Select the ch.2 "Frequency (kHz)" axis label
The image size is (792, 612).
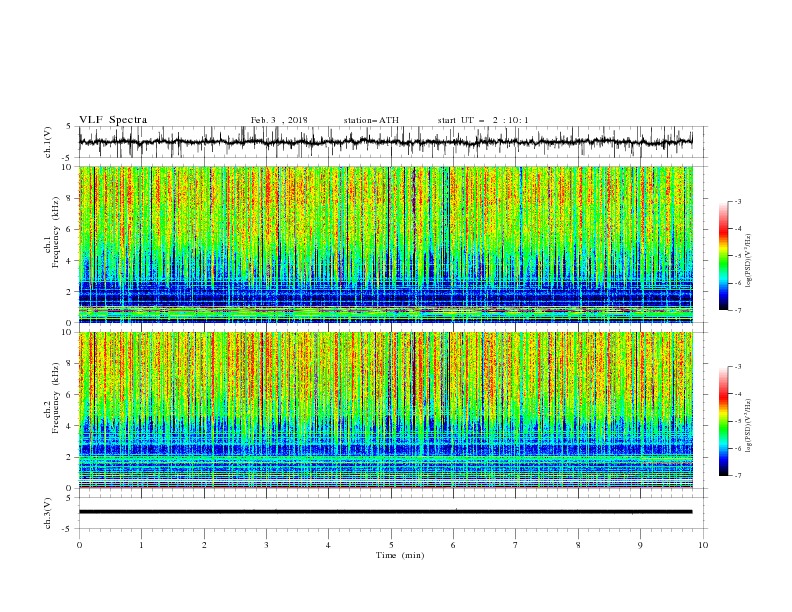tap(55, 398)
